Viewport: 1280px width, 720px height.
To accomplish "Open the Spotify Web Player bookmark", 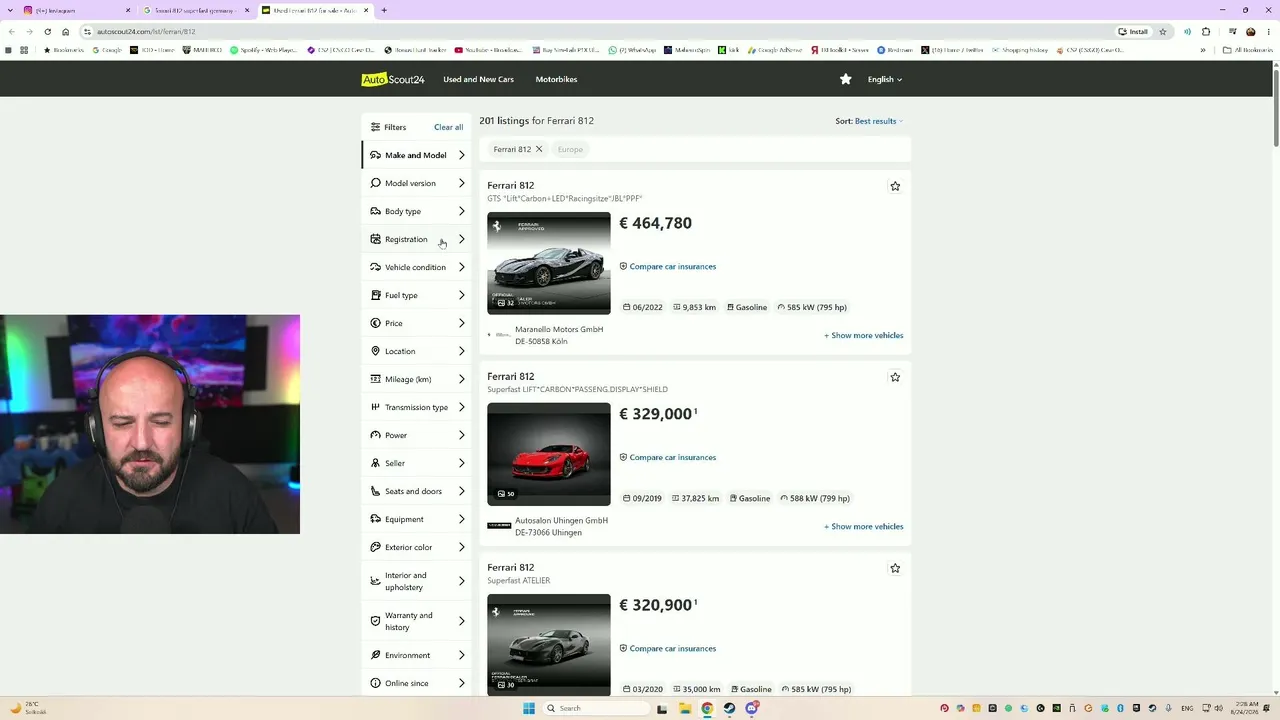I will point(264,50).
